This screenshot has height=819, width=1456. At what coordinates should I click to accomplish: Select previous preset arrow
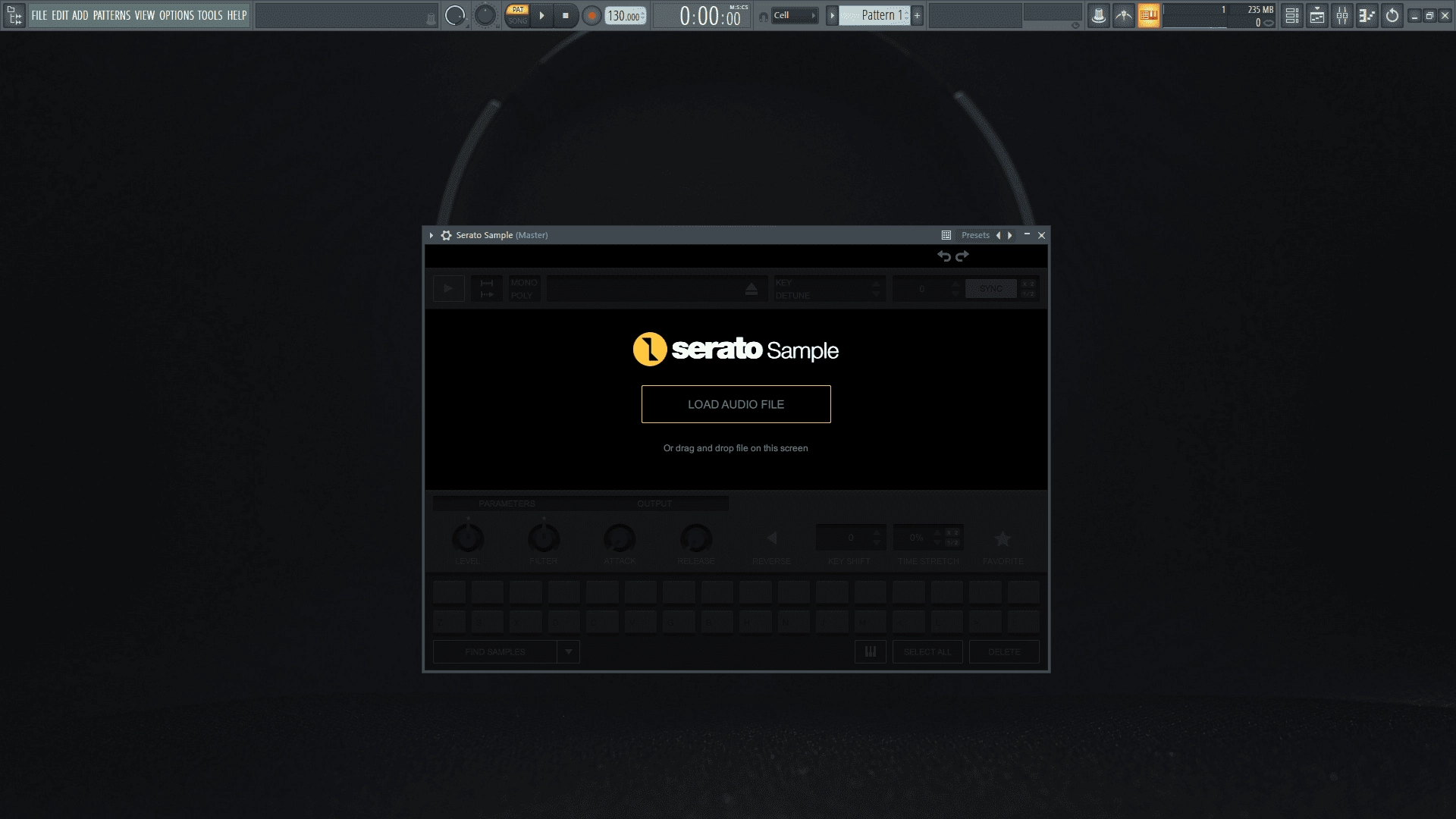click(998, 235)
